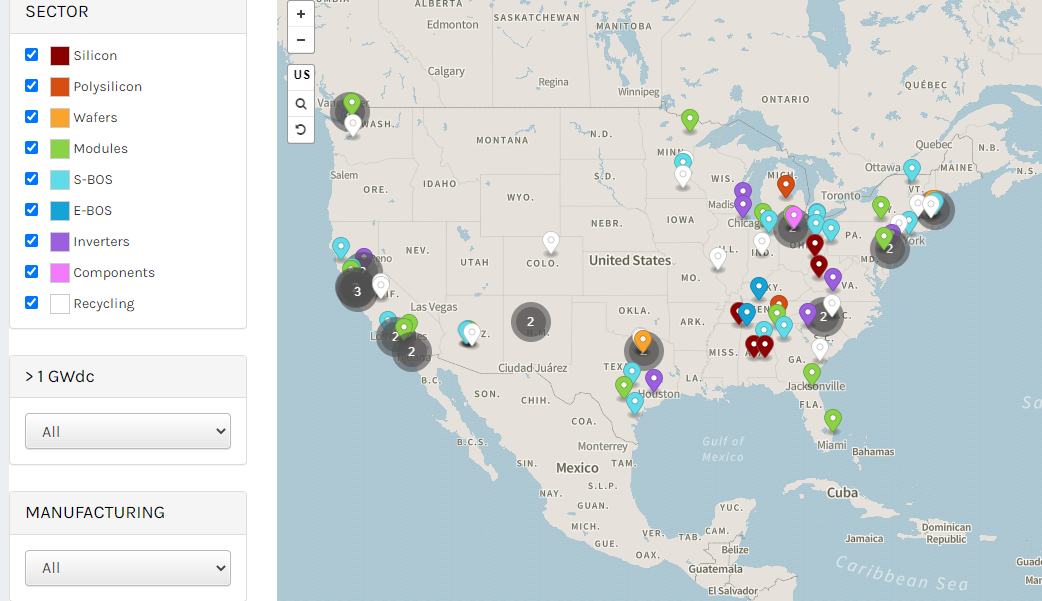Uncheck the E-BOS checkbox

pos(31,210)
